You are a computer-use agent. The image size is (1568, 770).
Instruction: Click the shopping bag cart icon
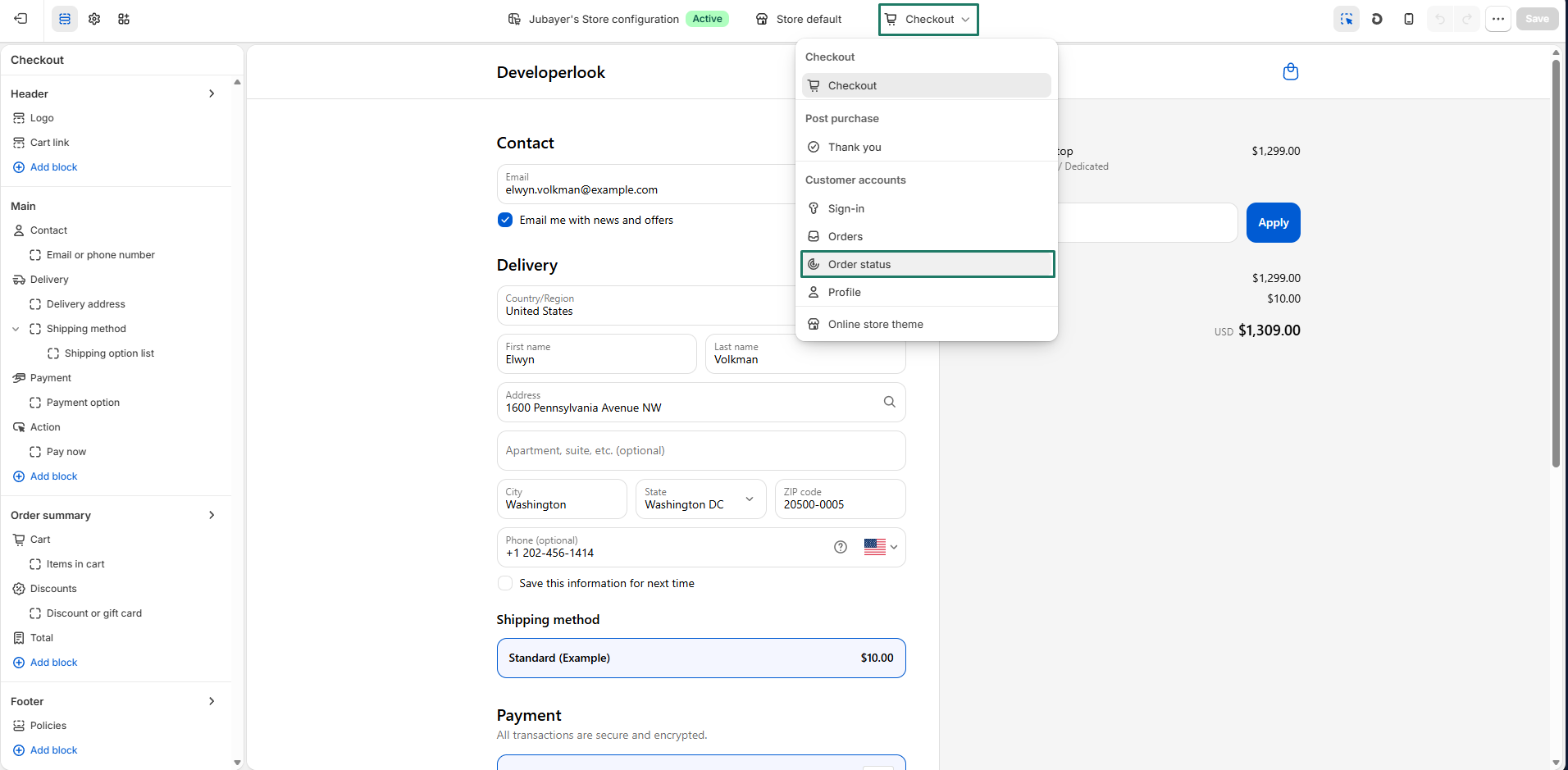click(x=1291, y=72)
